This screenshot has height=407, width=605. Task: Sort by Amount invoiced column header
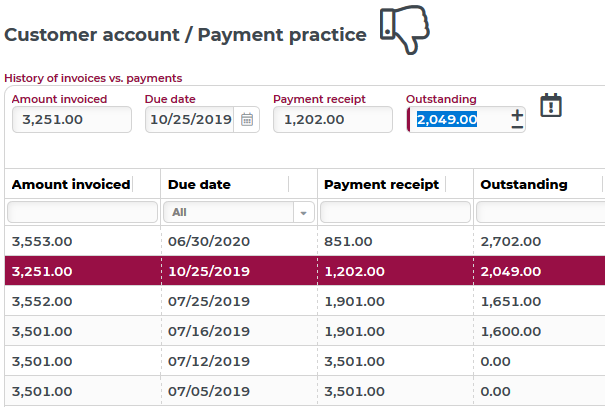point(71,184)
